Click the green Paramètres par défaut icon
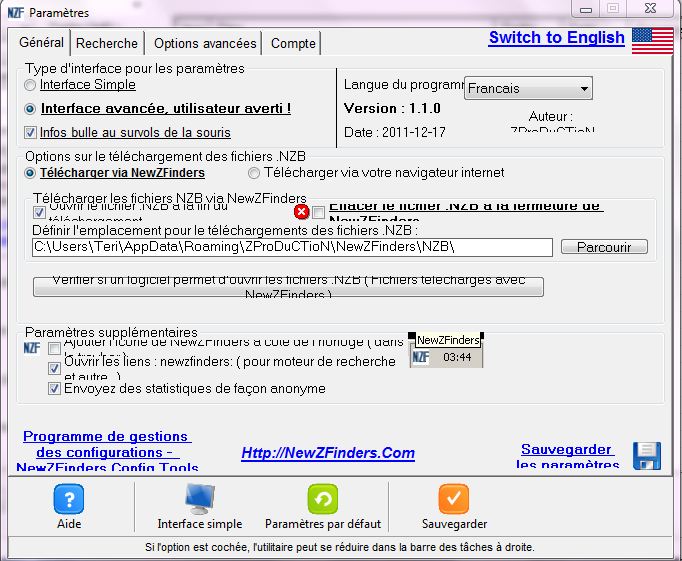Image resolution: width=682 pixels, height=561 pixels. coord(322,499)
